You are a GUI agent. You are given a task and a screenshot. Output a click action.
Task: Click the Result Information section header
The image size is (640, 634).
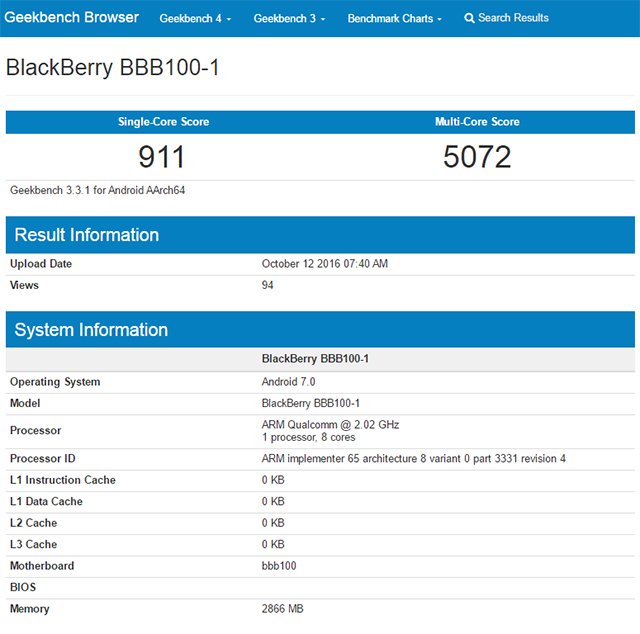point(320,235)
